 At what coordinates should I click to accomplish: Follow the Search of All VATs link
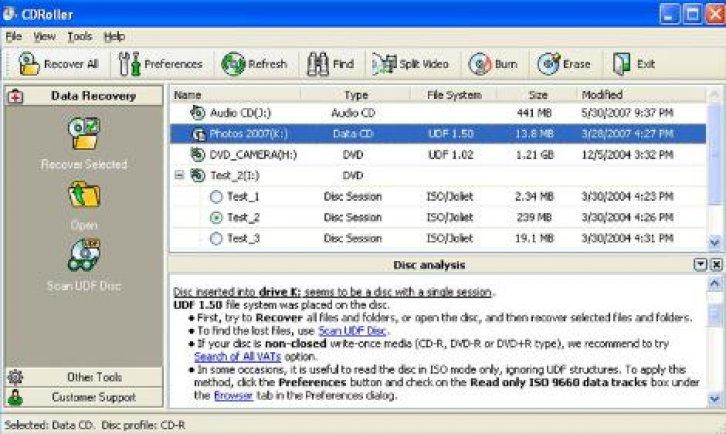point(238,357)
